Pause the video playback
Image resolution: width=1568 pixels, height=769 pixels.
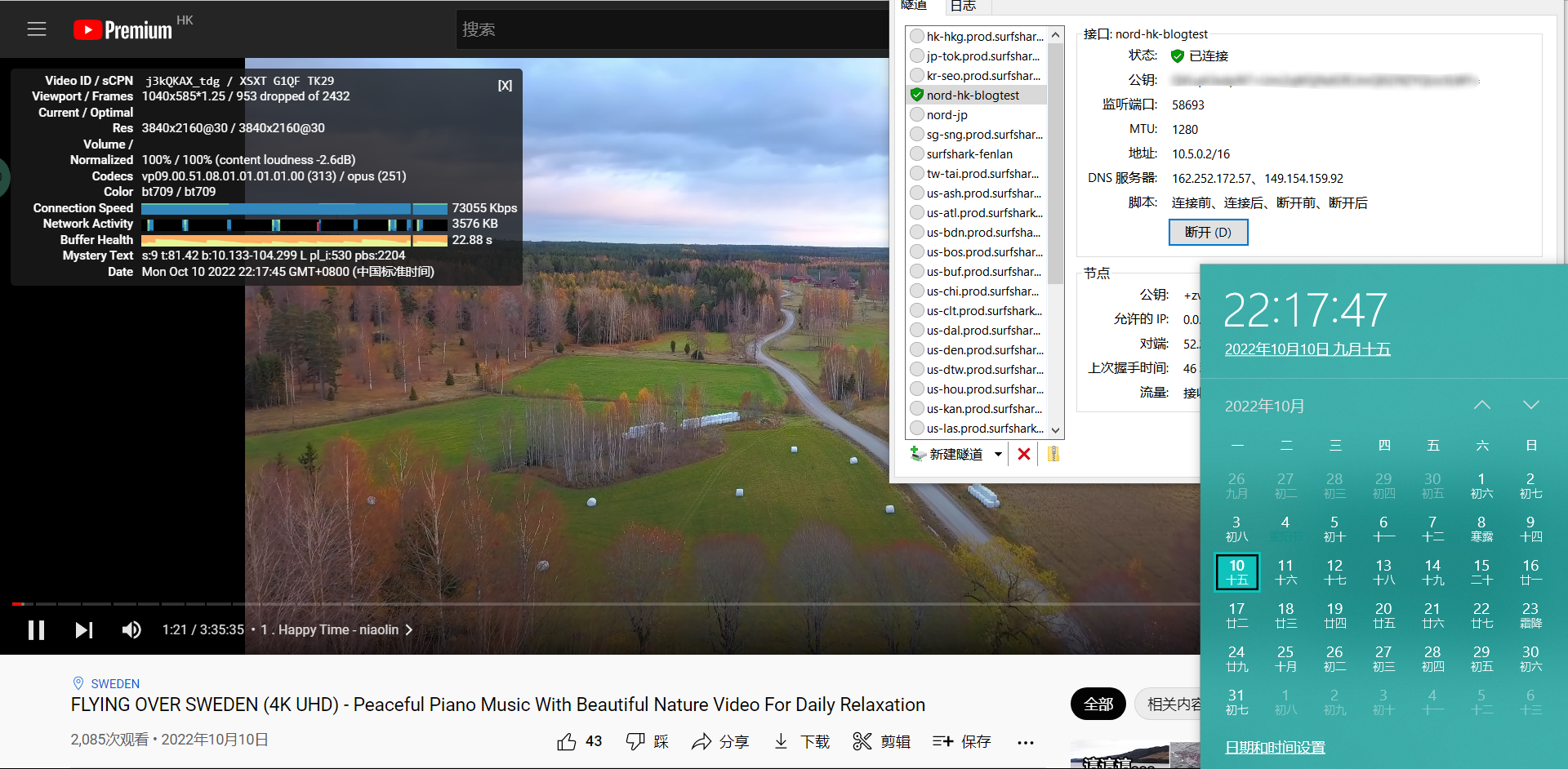(x=37, y=629)
